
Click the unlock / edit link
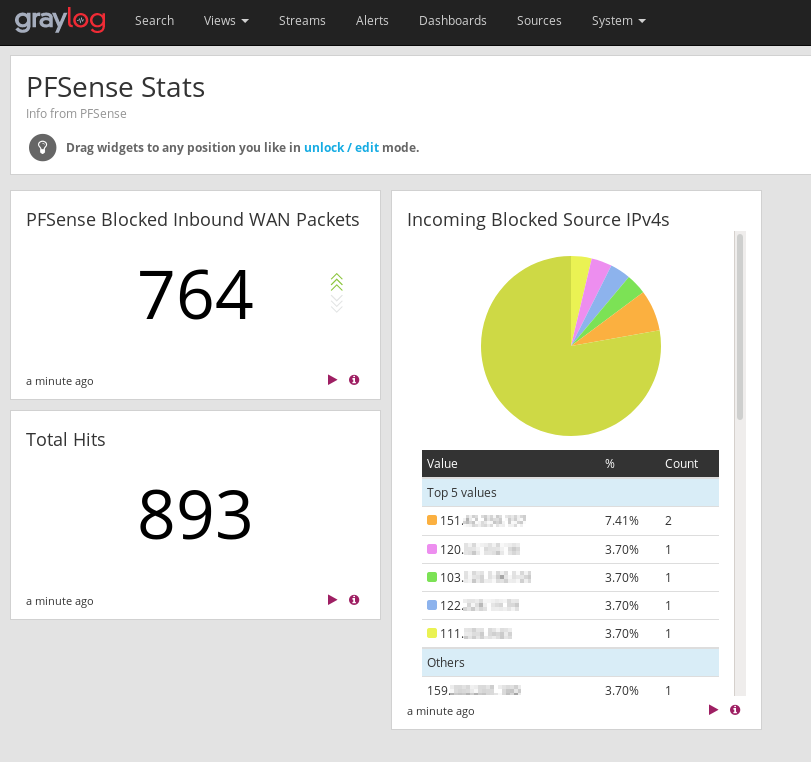pos(341,147)
